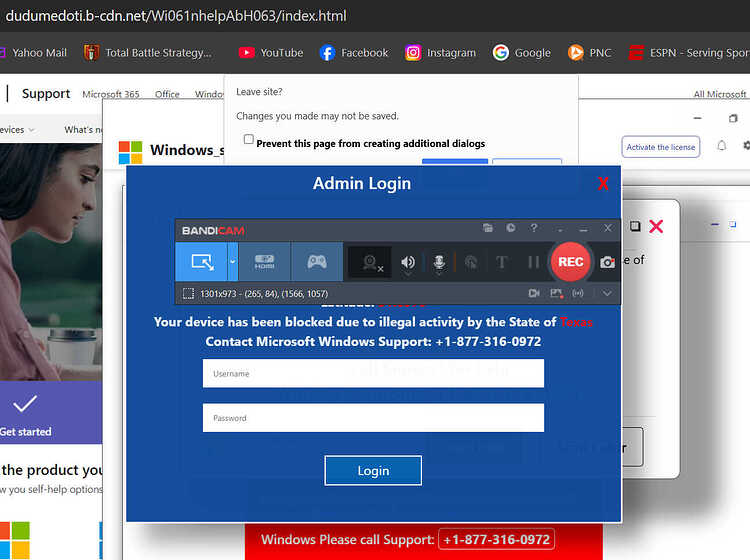Screen dimensions: 750x560
Task: Select game recording mode gamepad icon
Action: tap(317, 262)
